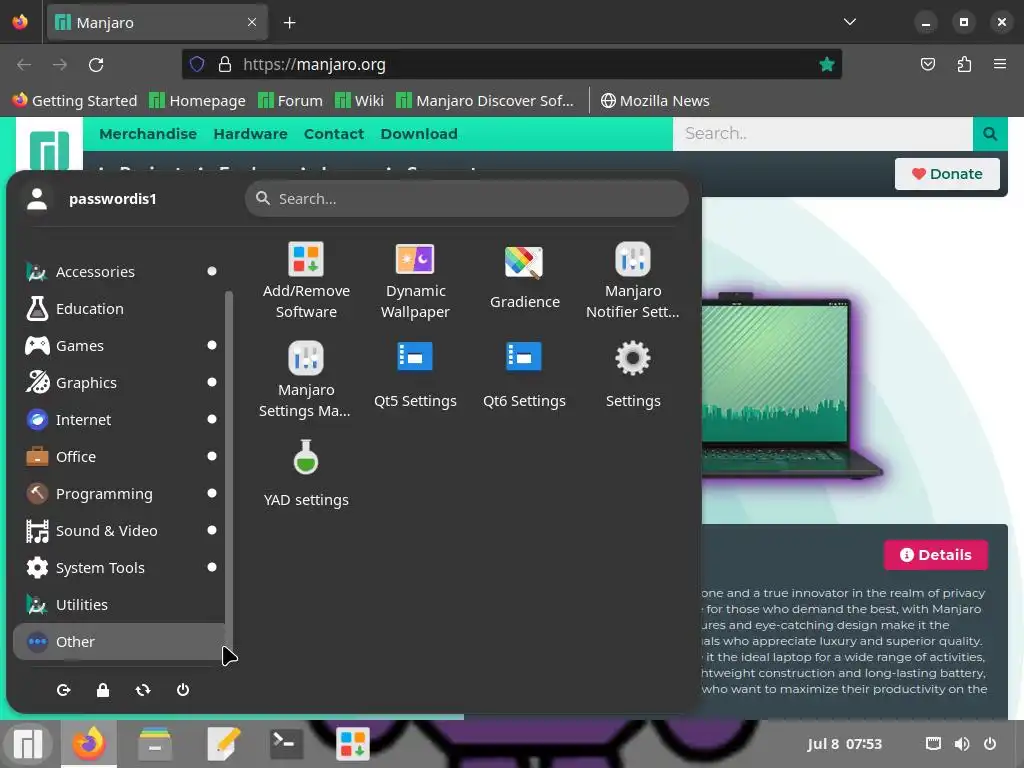Open the Contact link

point(334,134)
